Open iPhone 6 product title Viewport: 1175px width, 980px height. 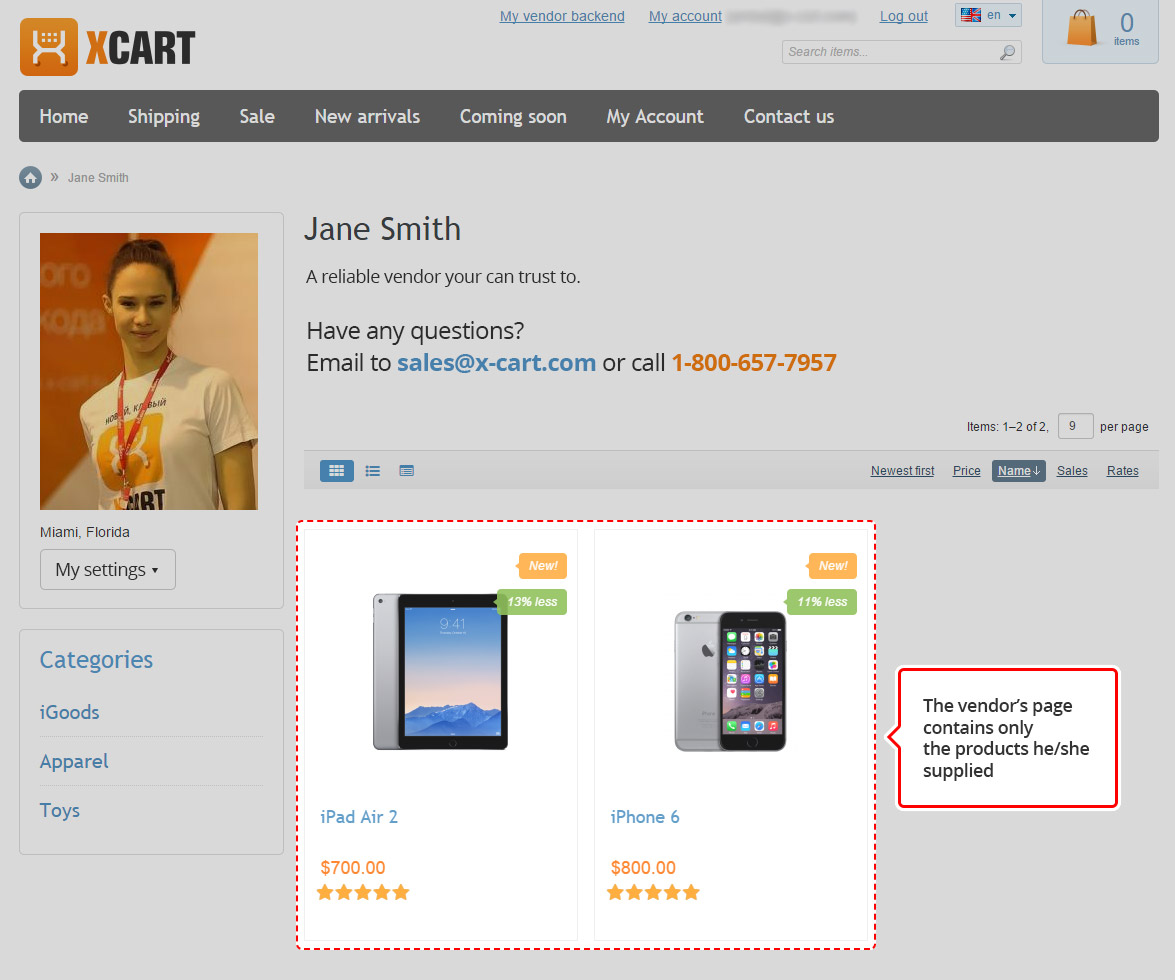(644, 817)
